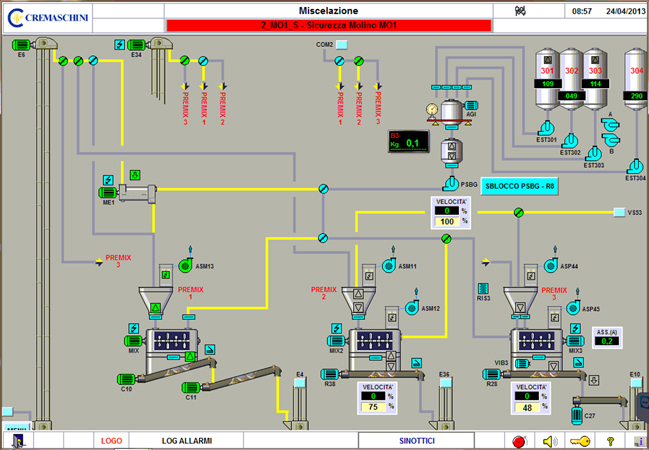
Task: Open the PSBG pump icon
Action: pos(451,183)
